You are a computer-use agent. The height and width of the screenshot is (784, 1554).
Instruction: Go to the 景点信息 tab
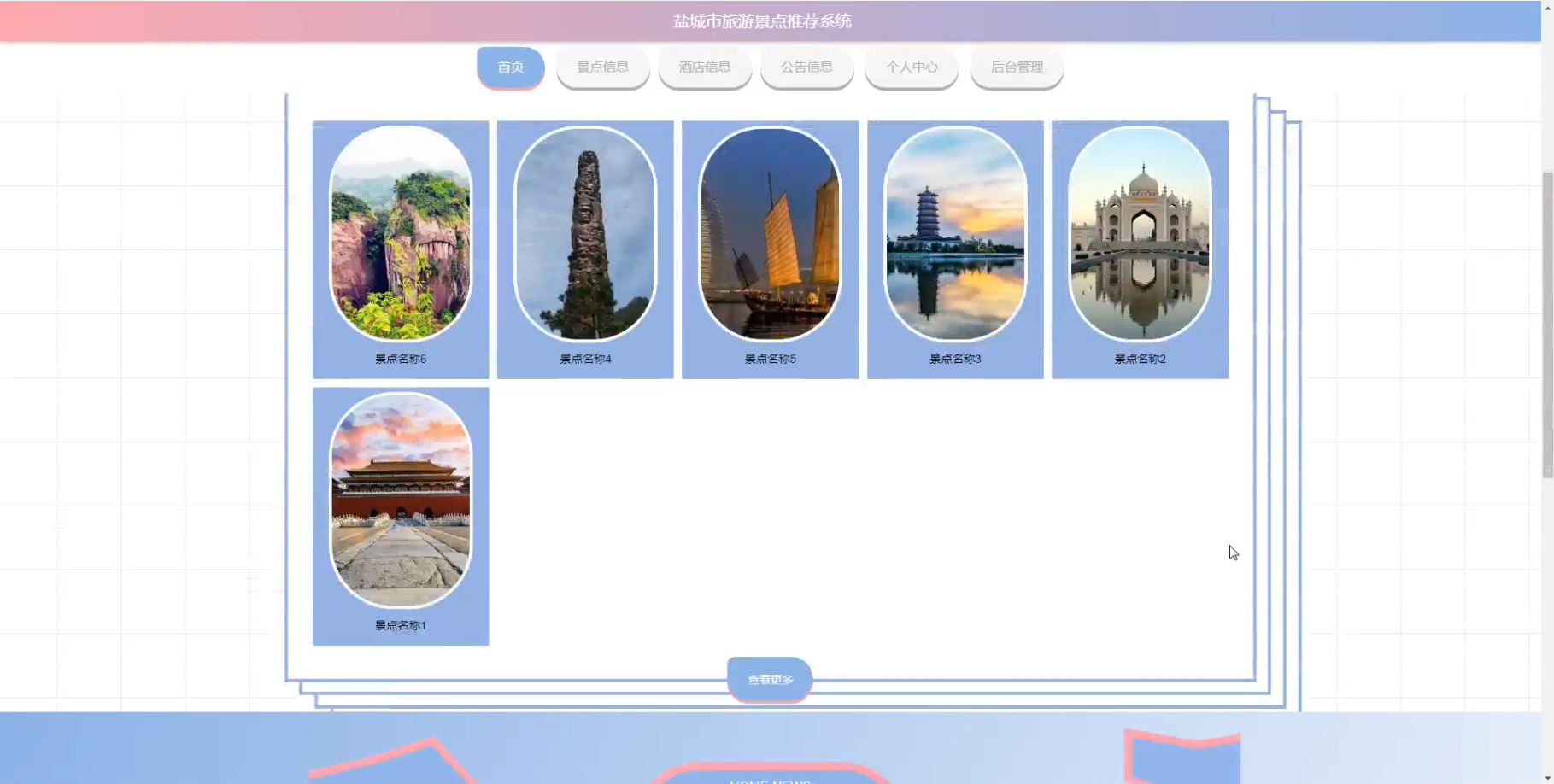[602, 67]
